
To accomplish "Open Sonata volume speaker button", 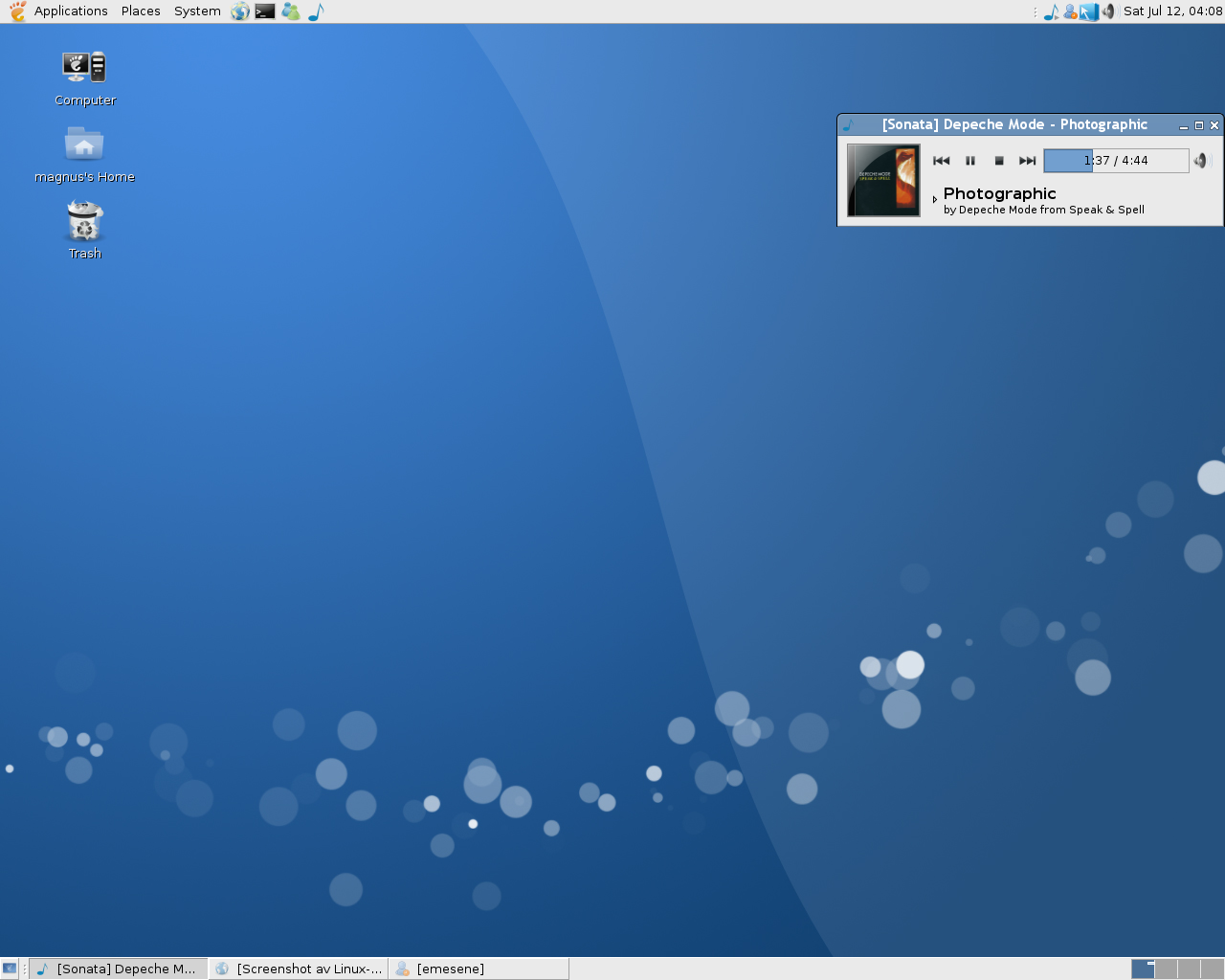I will (1202, 161).
